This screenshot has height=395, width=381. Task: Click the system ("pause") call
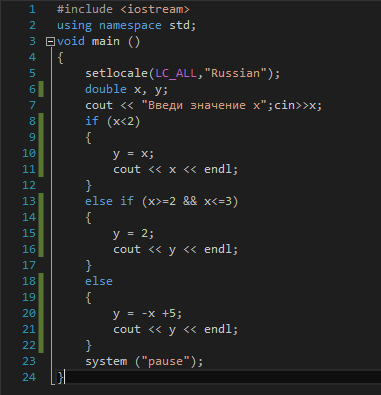coord(144,361)
